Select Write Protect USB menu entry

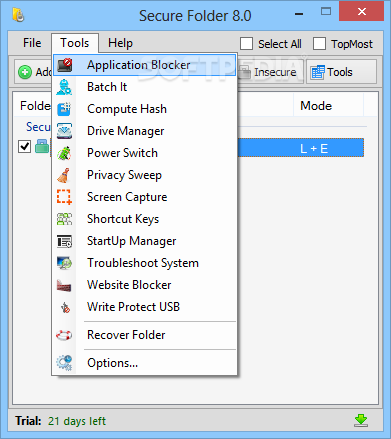(x=144, y=307)
